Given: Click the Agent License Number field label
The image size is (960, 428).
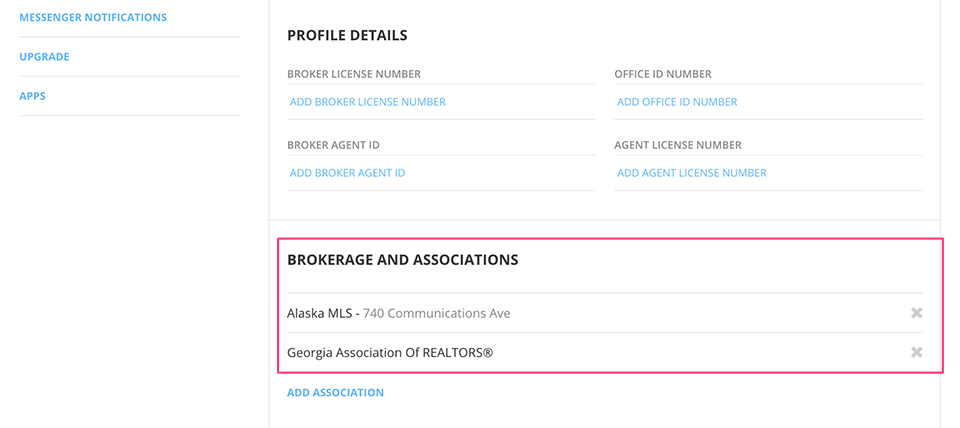Looking at the screenshot, I should pos(677,145).
